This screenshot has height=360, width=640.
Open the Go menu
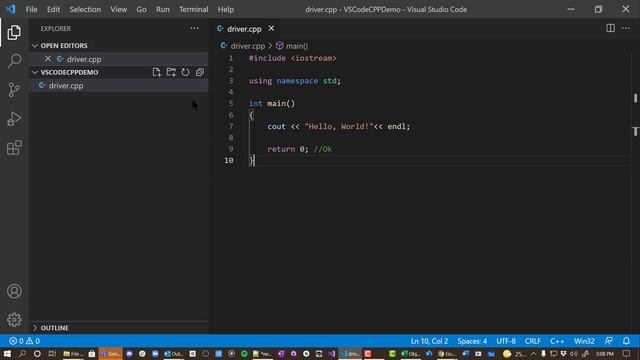point(141,9)
